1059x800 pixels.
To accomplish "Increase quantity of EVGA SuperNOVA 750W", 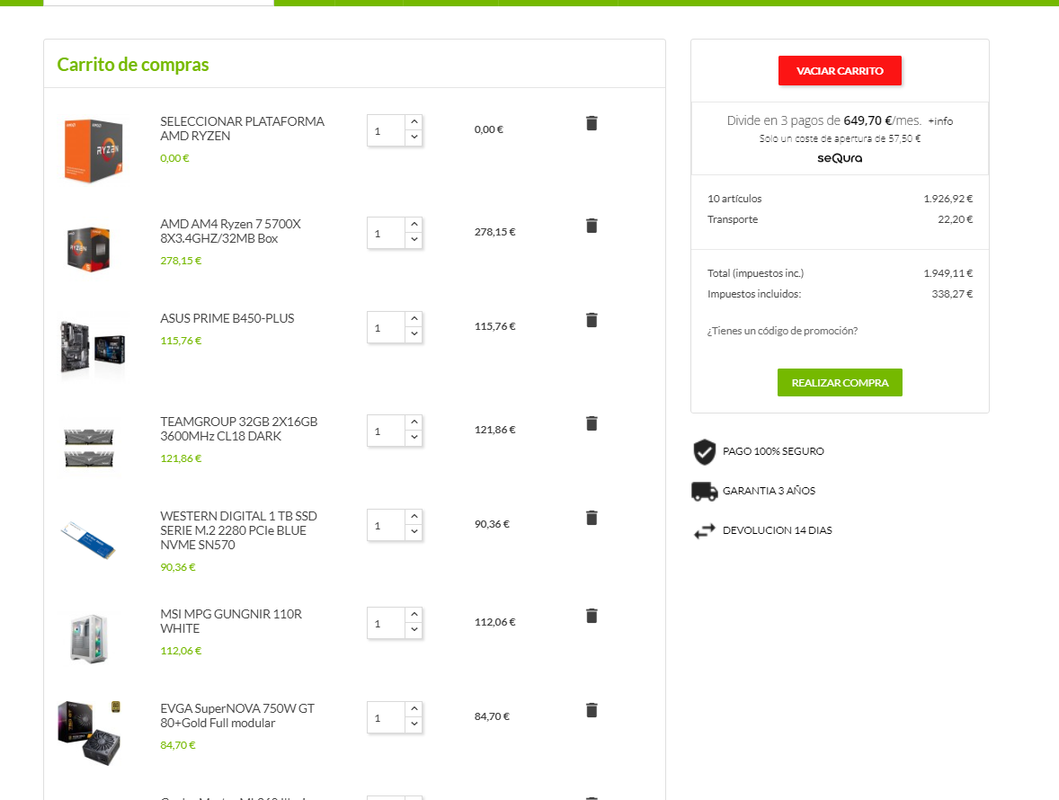I will coord(414,710).
